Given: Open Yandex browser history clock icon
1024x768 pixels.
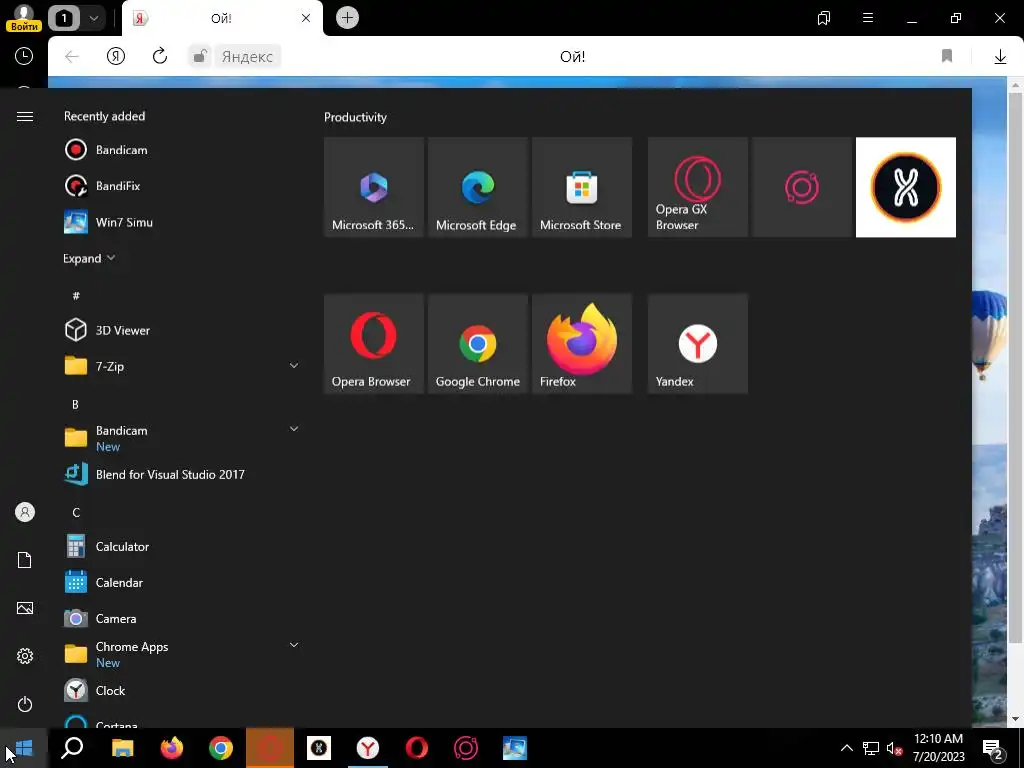Looking at the screenshot, I should (x=24, y=56).
